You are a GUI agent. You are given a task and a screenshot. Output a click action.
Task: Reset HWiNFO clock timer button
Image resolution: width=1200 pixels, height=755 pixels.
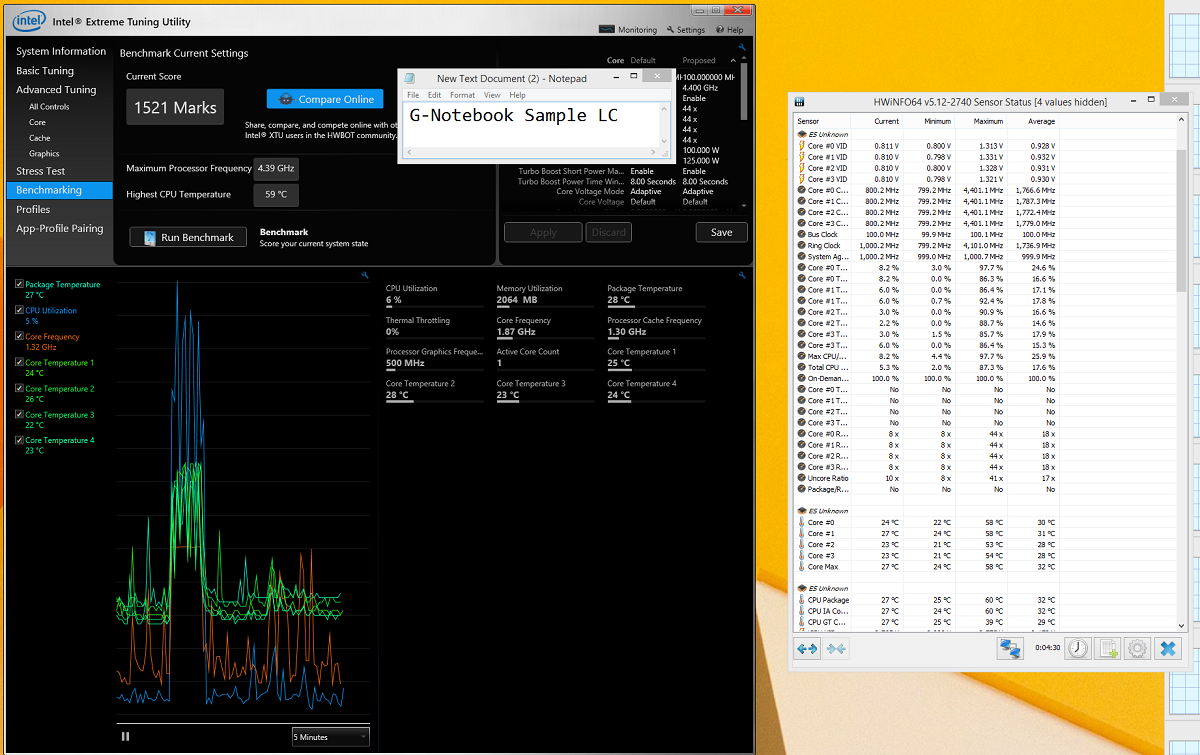(1077, 649)
